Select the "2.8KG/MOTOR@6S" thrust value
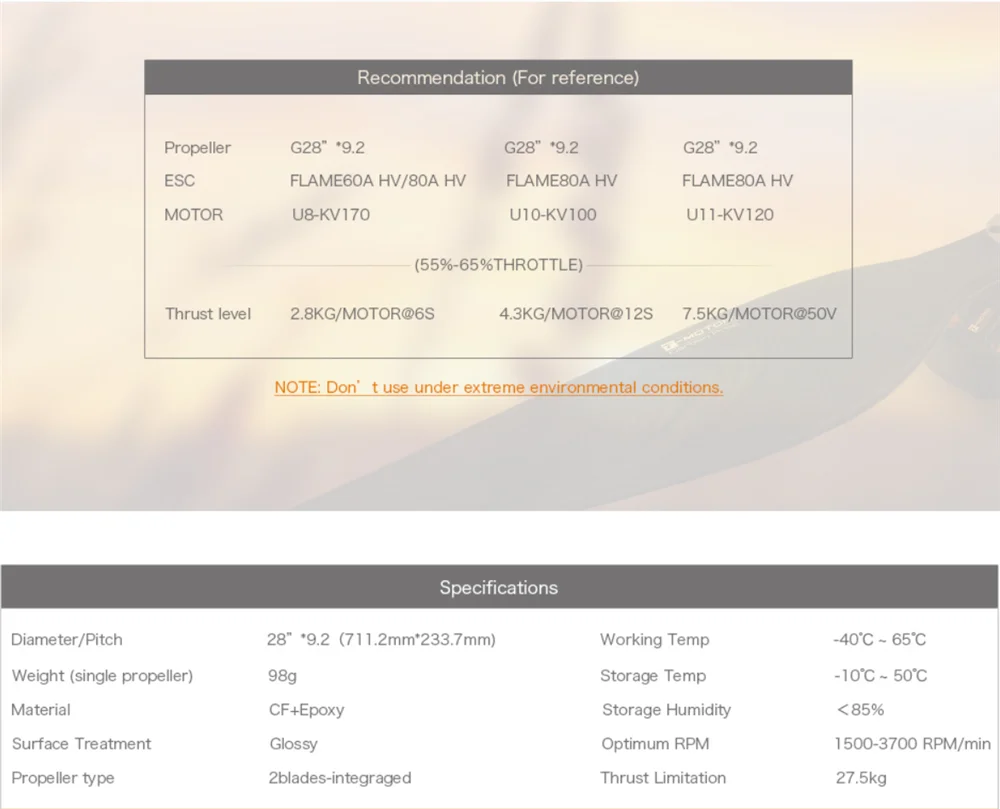 pos(362,314)
